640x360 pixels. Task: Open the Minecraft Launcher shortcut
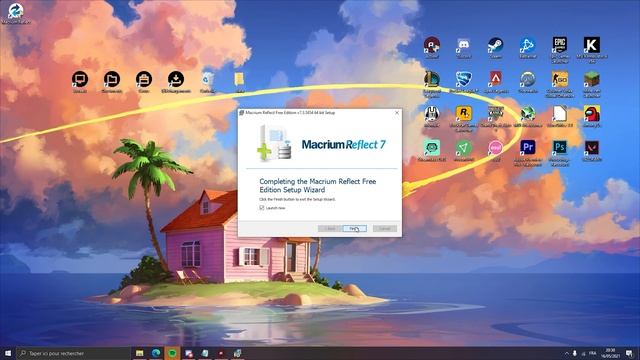click(x=592, y=84)
